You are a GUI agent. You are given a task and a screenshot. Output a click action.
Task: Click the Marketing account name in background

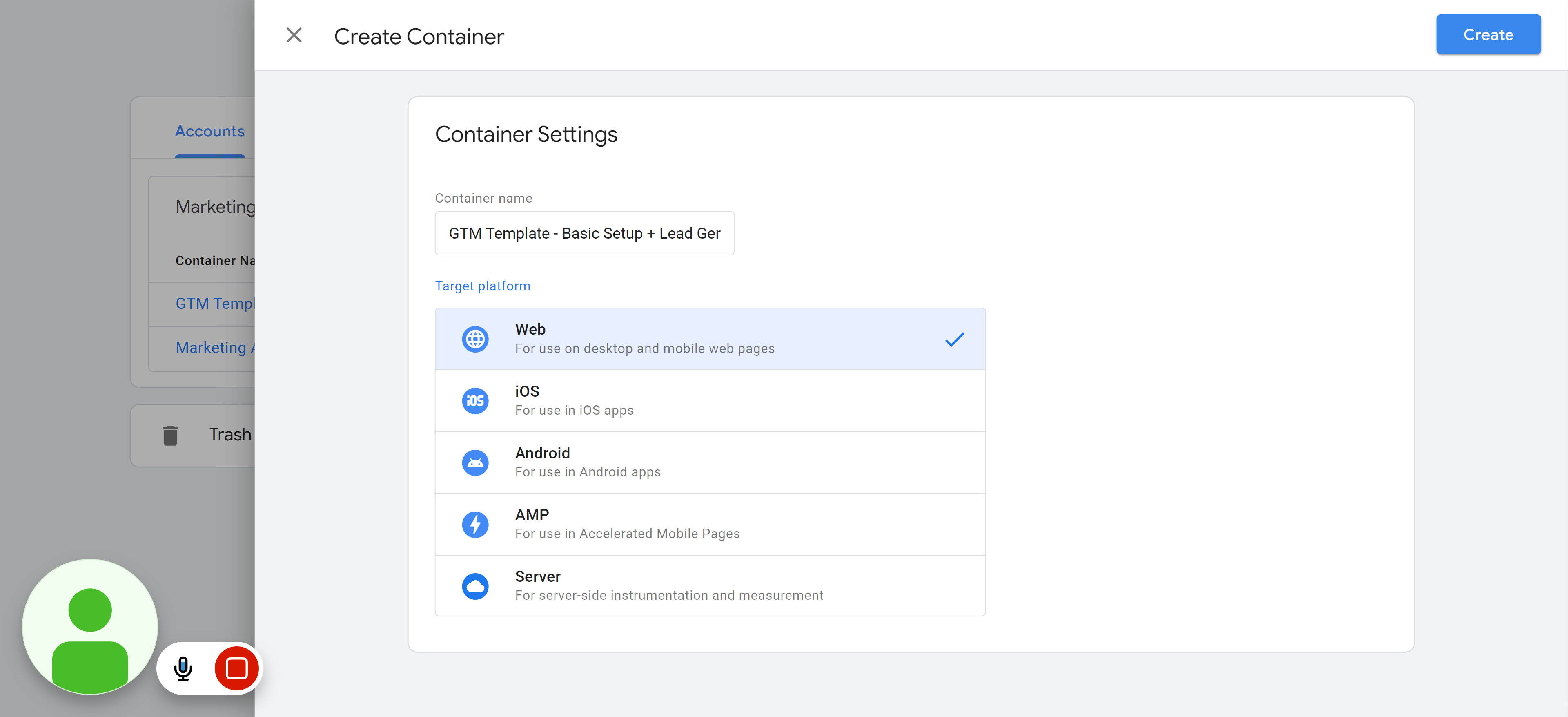coord(215,207)
